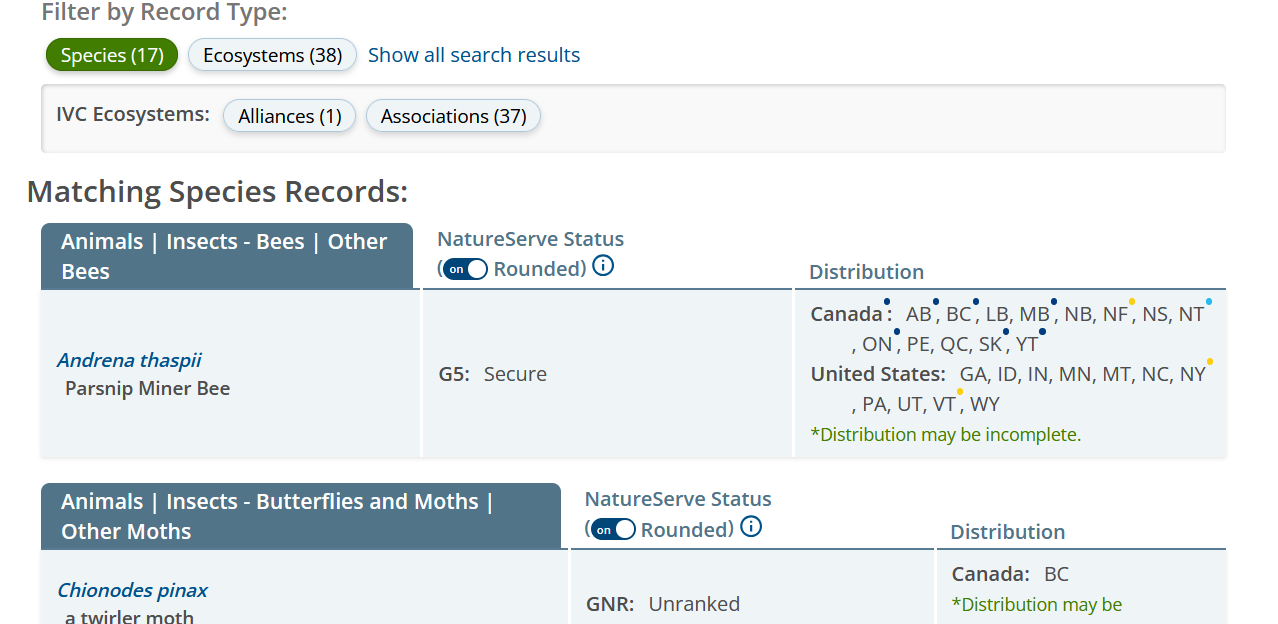Filter by Alliances (1)
Viewport: 1278px width, 624px height.
290,116
